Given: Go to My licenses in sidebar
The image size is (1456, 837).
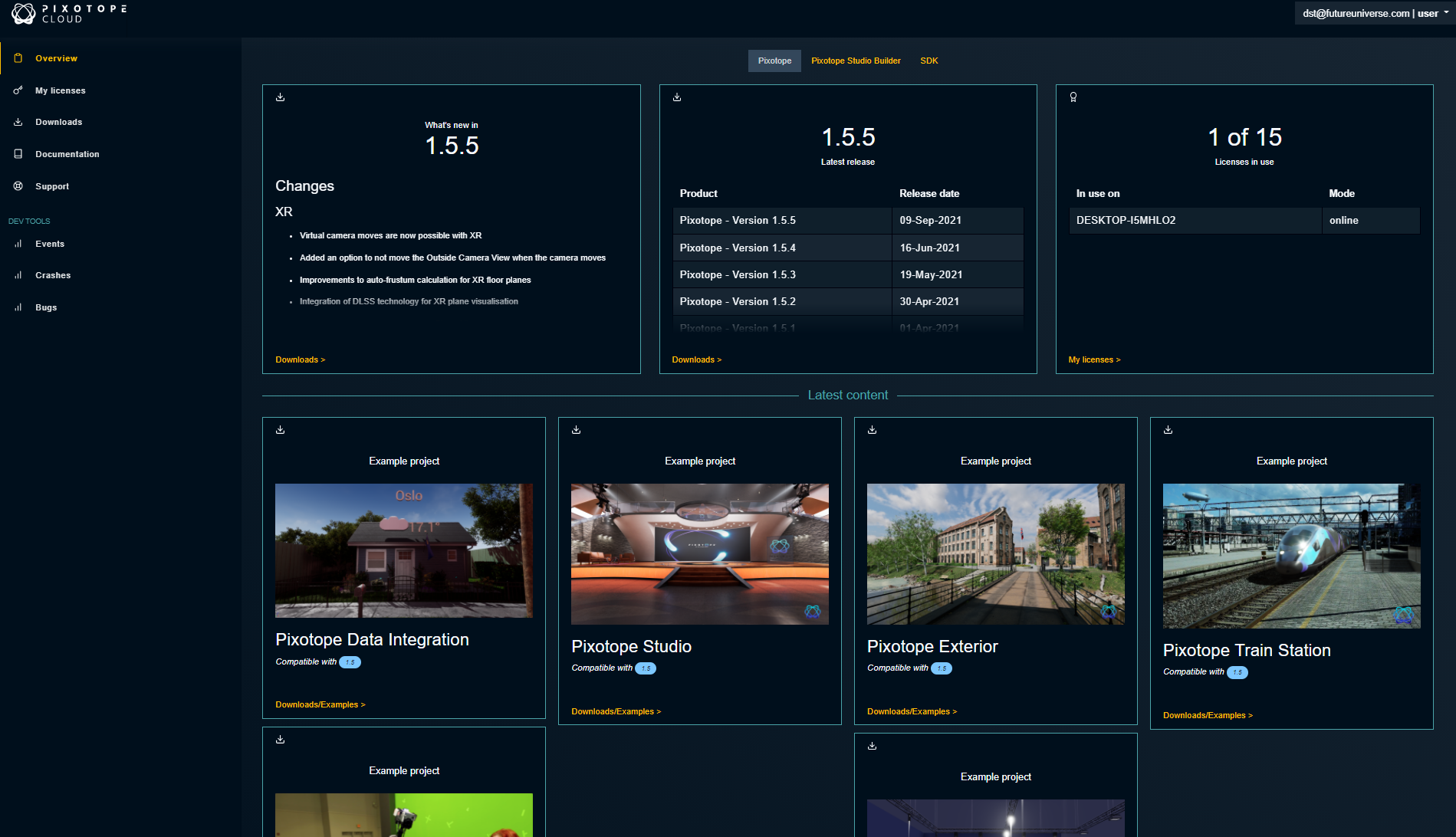Looking at the screenshot, I should click(61, 90).
